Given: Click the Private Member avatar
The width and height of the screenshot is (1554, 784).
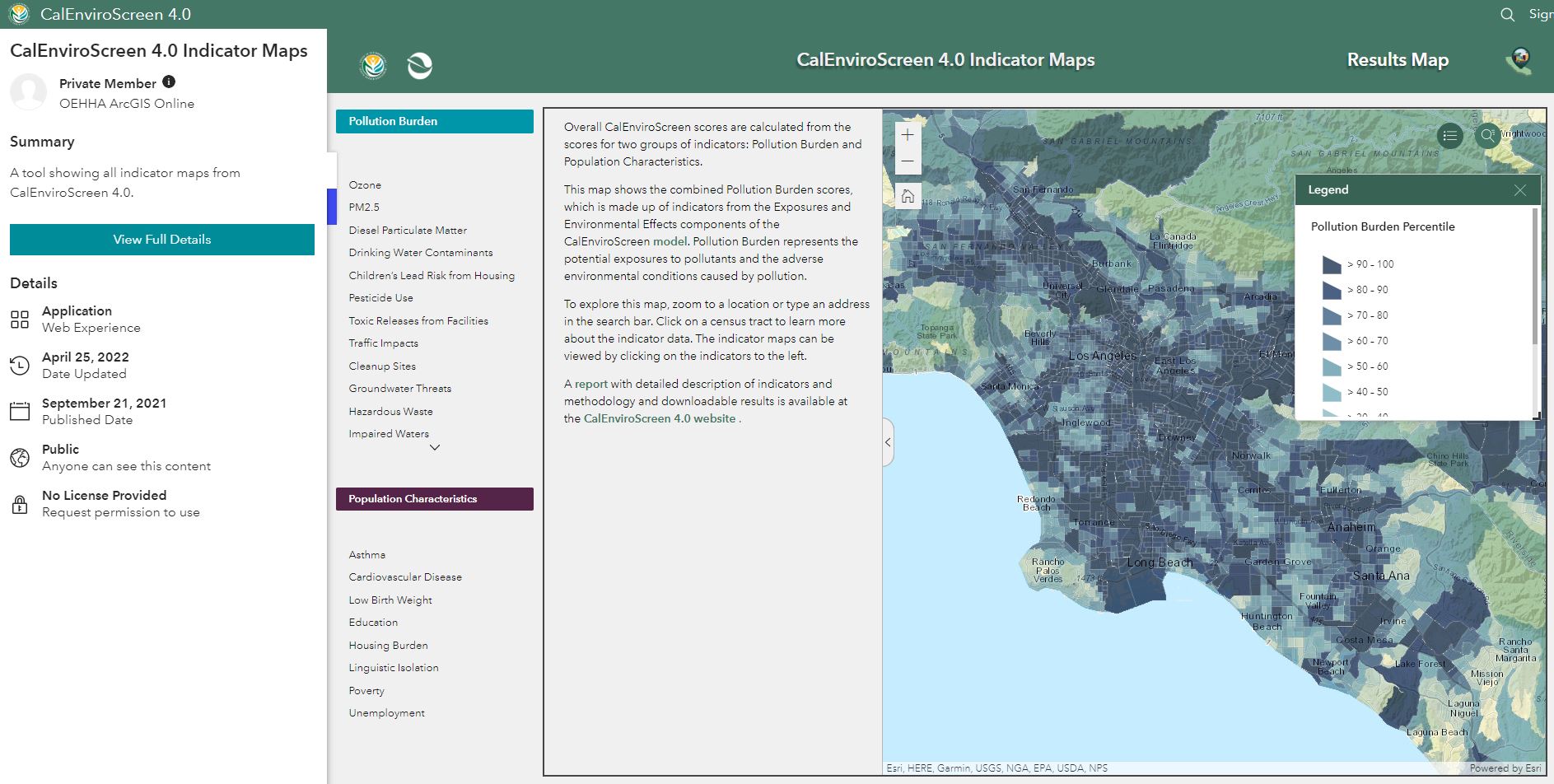Looking at the screenshot, I should click(x=28, y=91).
